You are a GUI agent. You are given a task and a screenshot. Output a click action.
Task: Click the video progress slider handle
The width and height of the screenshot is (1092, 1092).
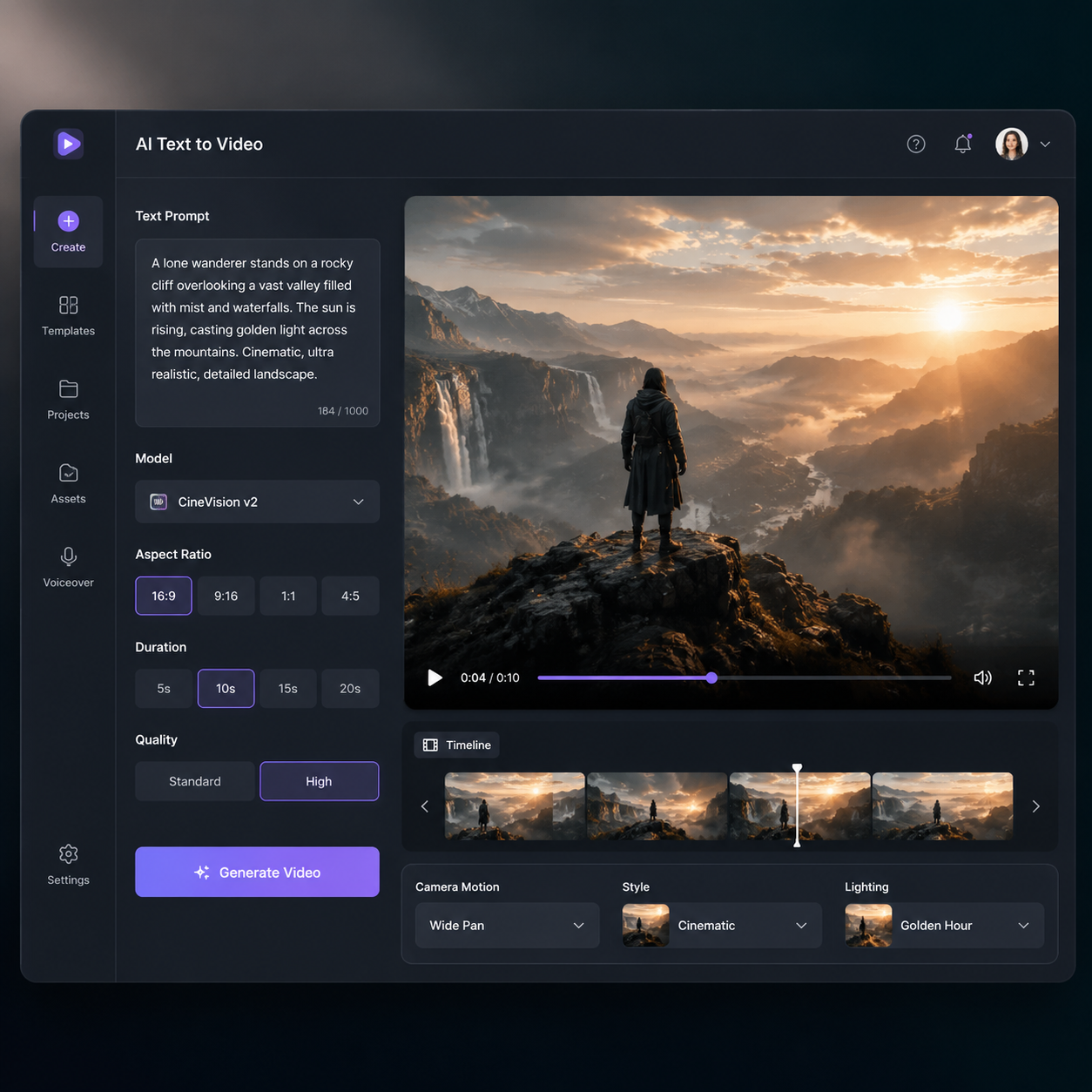711,677
